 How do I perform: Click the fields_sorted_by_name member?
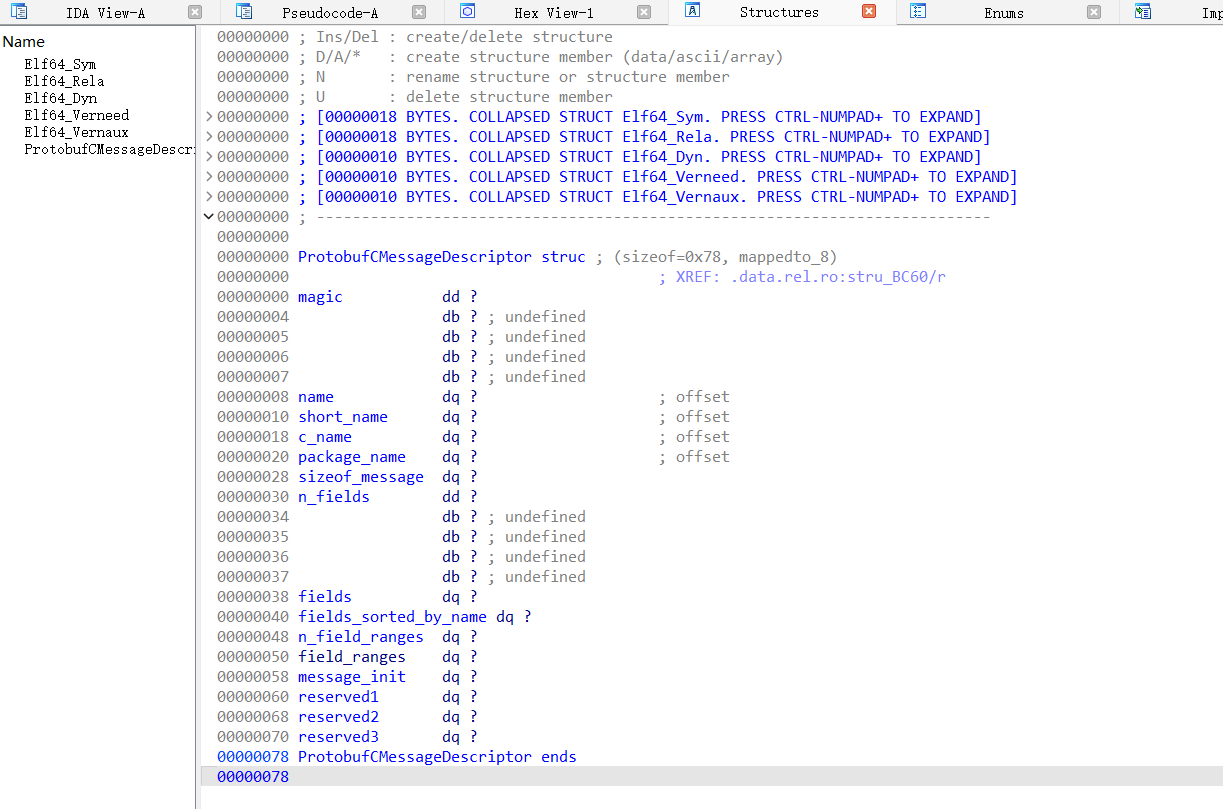[x=392, y=617]
